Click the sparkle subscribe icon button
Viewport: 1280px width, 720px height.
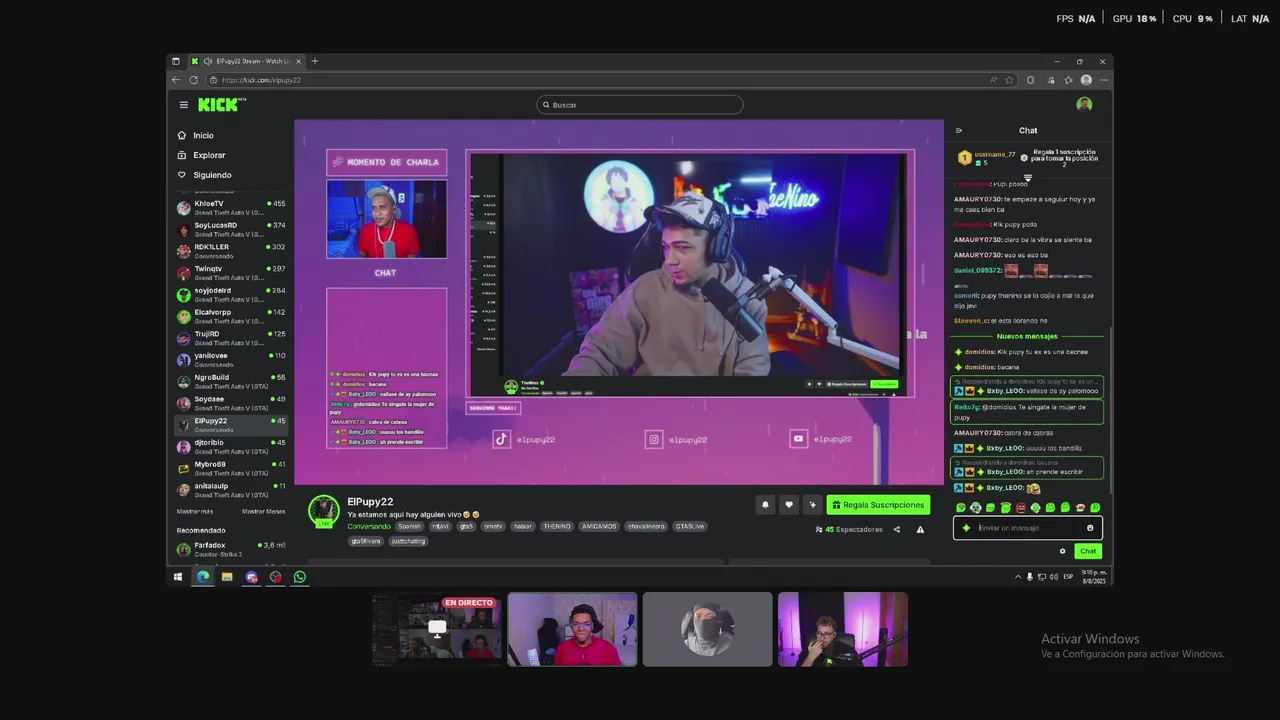812,505
